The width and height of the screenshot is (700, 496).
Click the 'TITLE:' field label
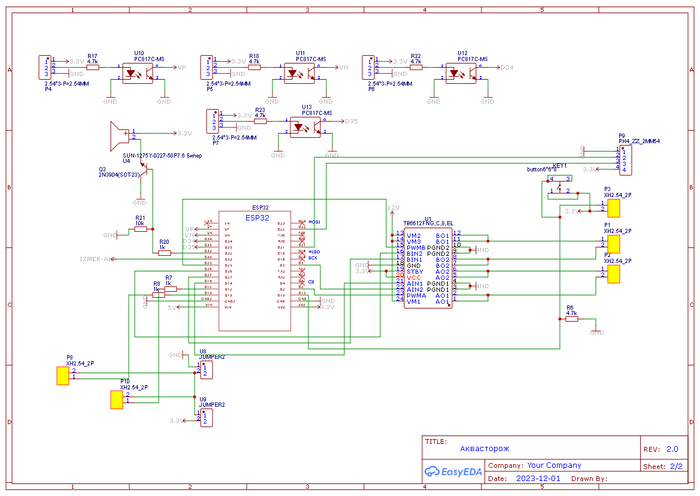point(436,442)
